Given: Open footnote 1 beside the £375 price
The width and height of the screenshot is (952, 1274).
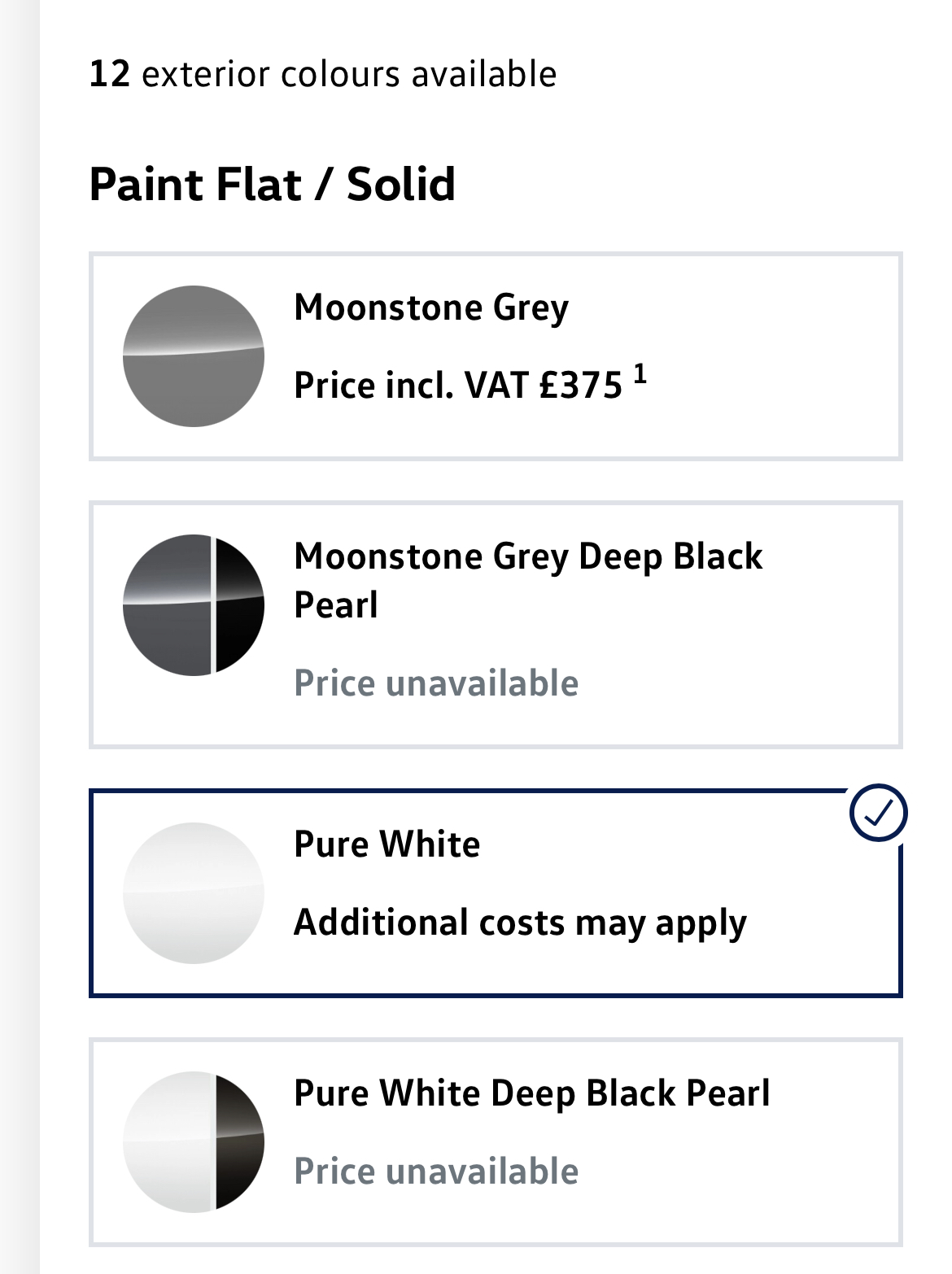Looking at the screenshot, I should click(640, 374).
